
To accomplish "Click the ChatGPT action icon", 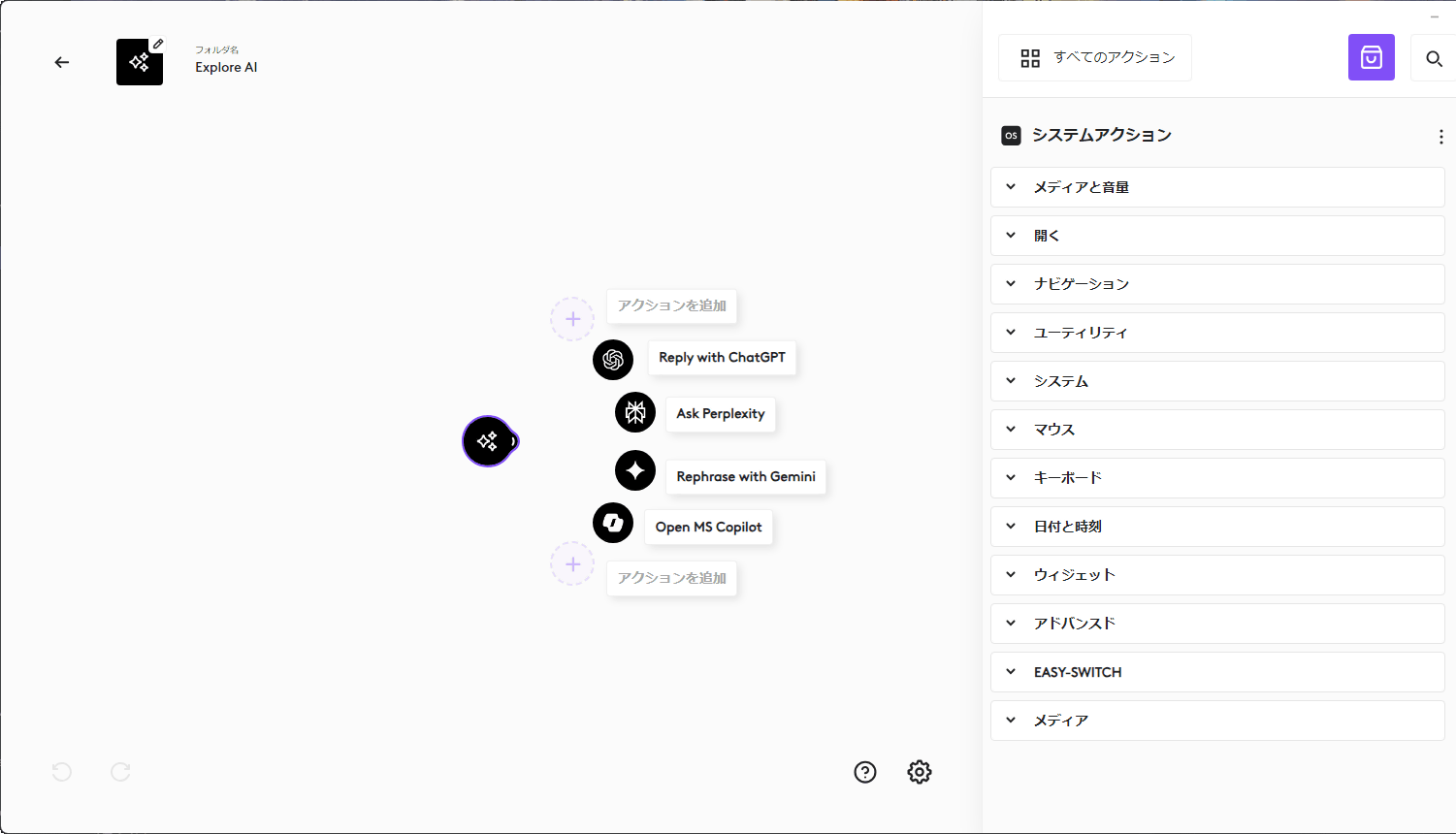I will point(613,360).
